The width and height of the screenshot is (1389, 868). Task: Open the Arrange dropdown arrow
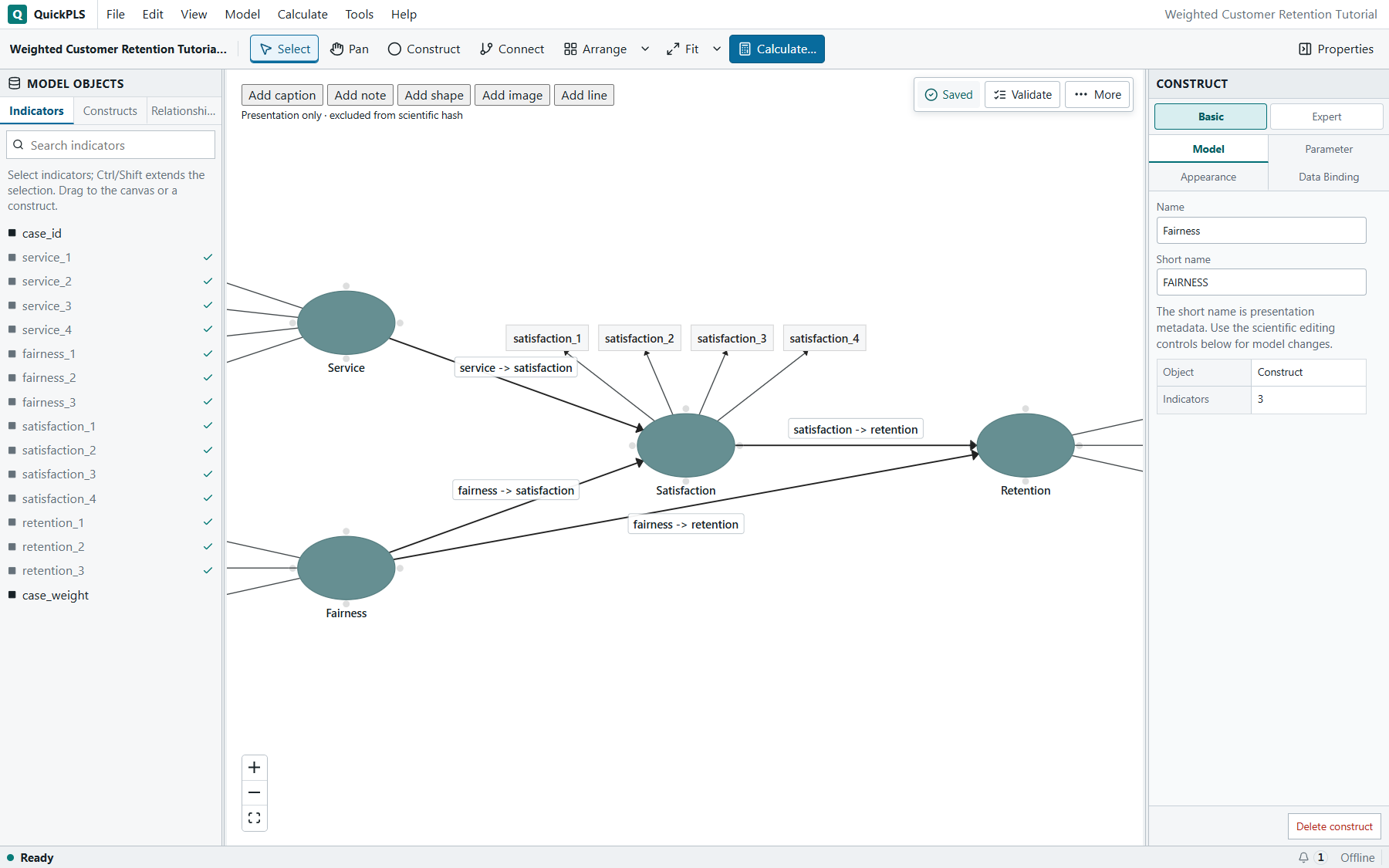[x=645, y=49]
